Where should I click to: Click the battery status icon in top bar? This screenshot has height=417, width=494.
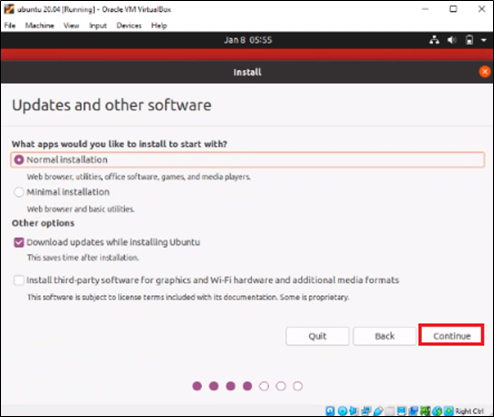tap(469, 40)
